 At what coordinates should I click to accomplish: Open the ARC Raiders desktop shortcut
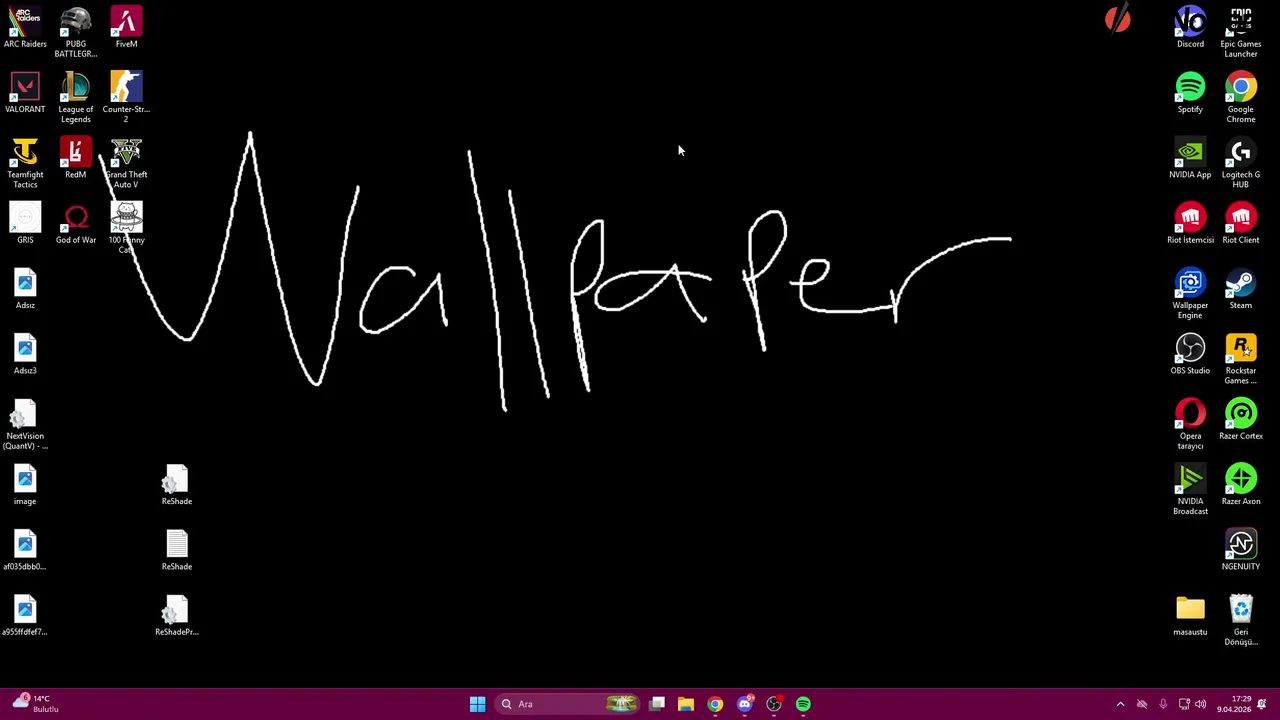25,28
